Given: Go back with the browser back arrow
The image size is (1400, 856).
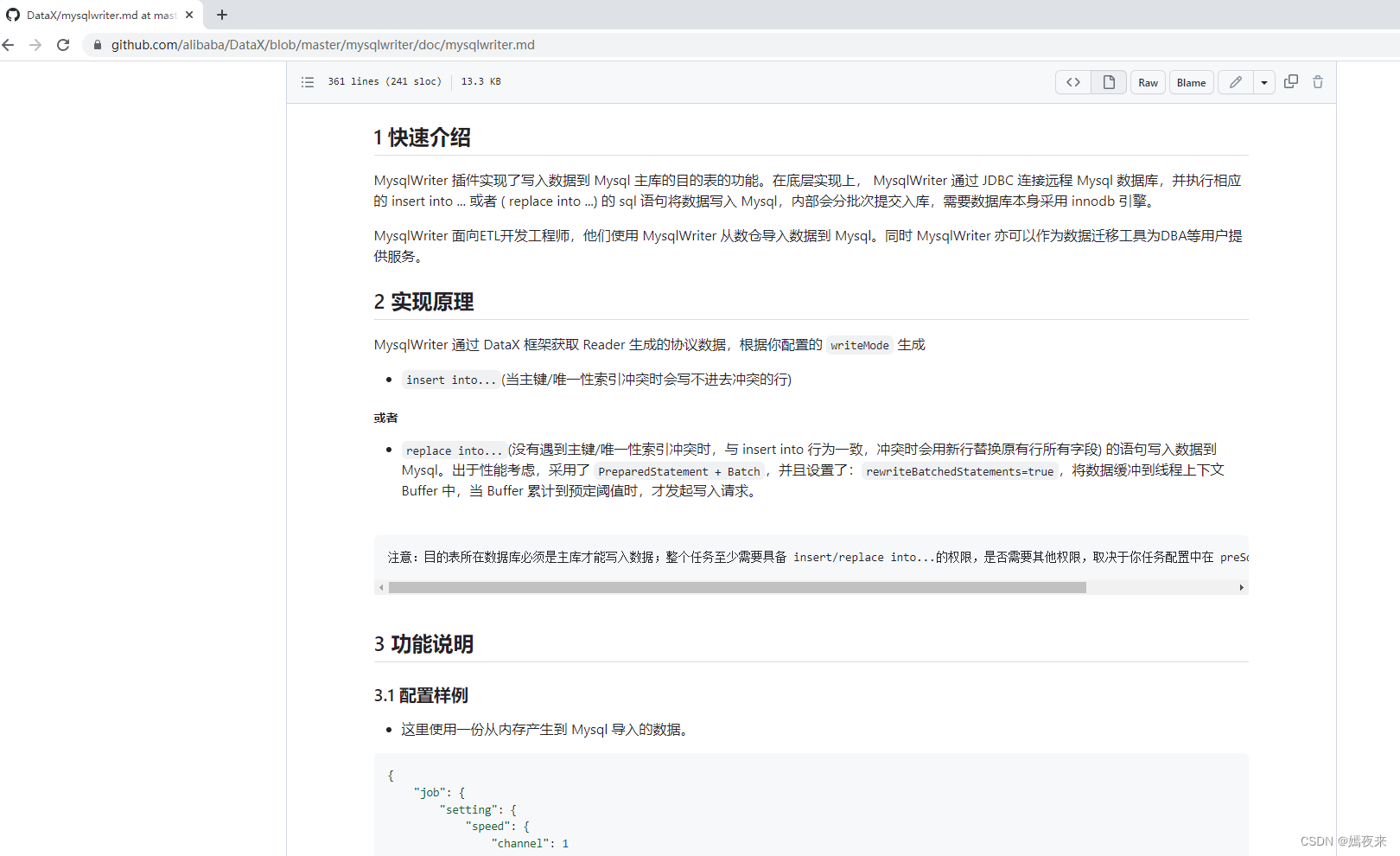Looking at the screenshot, I should coord(9,45).
